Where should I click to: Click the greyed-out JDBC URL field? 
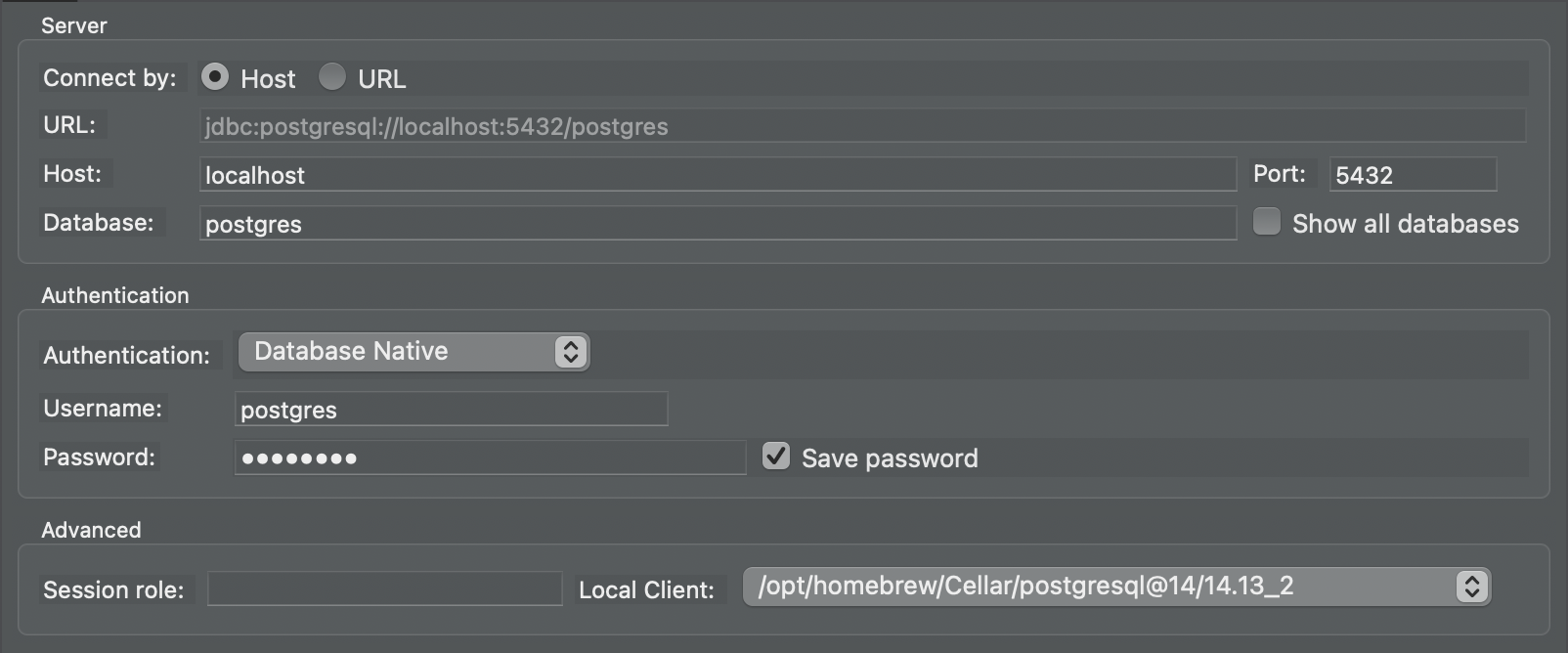tap(861, 126)
